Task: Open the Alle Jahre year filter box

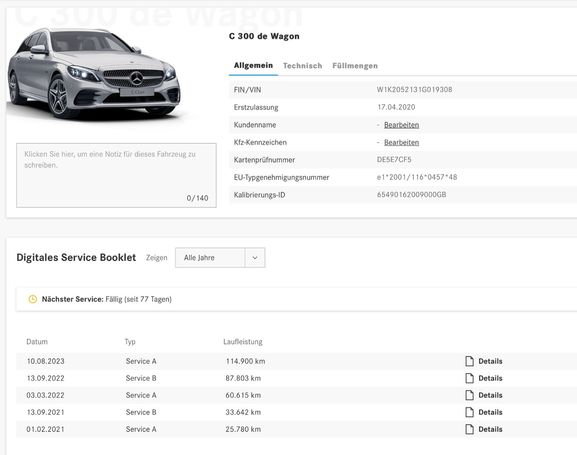Action: pyautogui.click(x=220, y=258)
